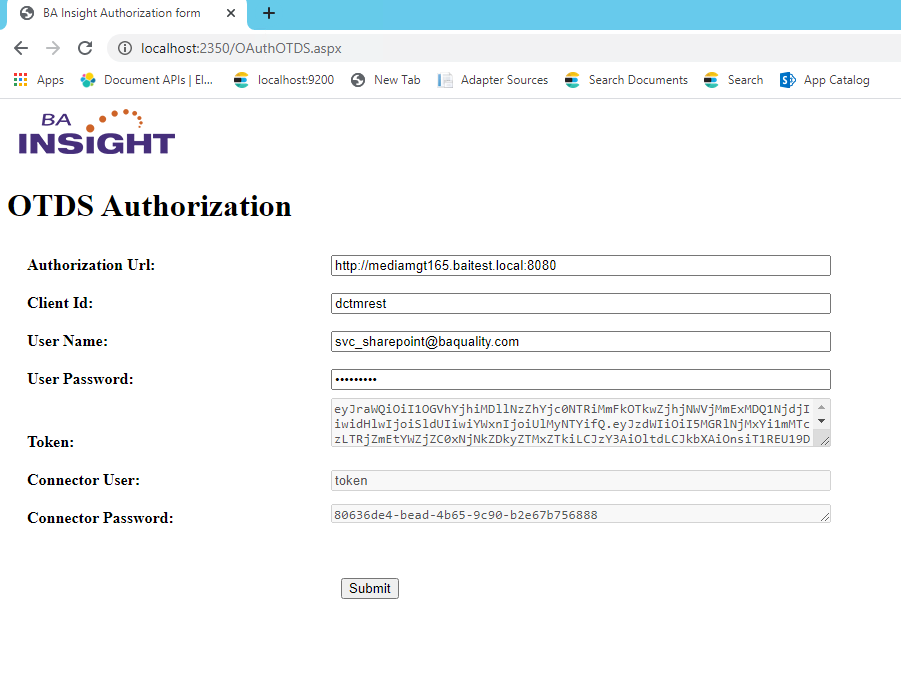901x680 pixels.
Task: Click the 'Connector User:' label
Action: pos(84,480)
